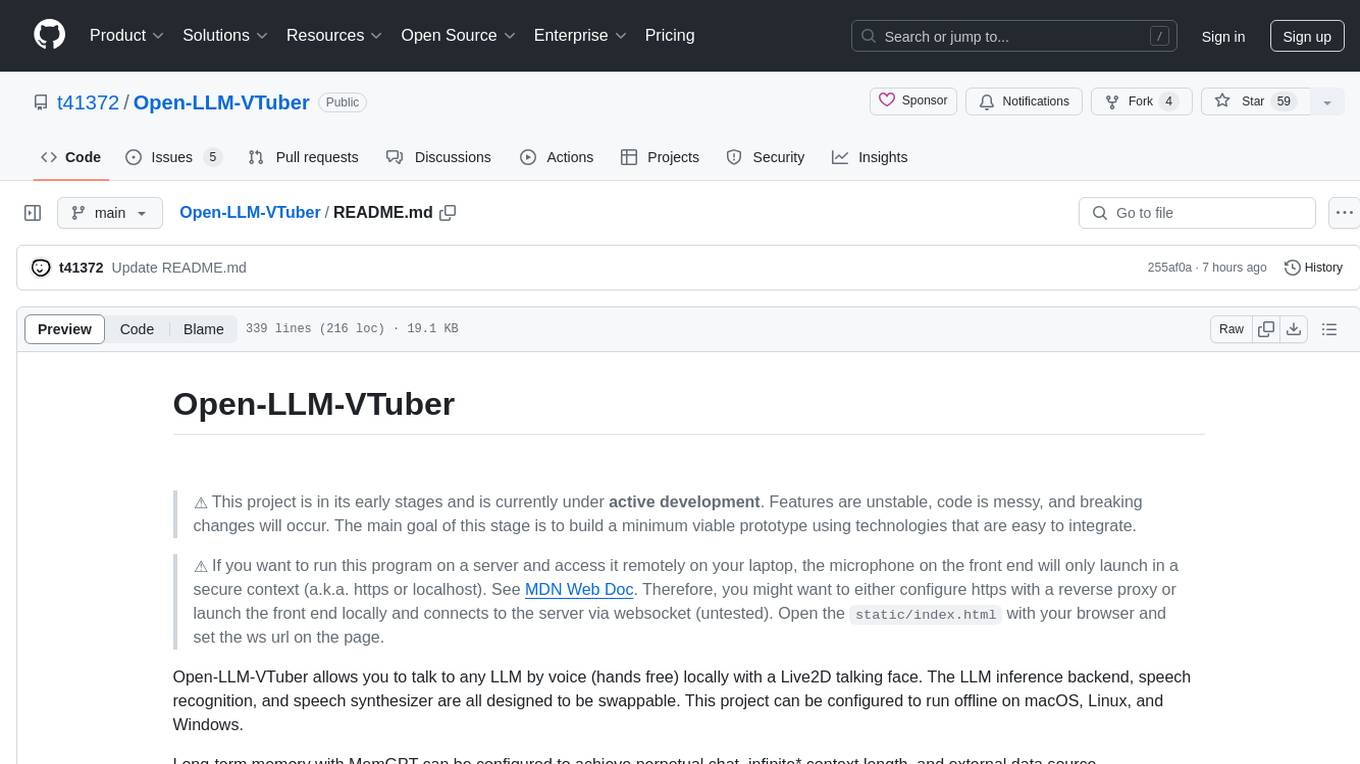Click the Sign in link
This screenshot has width=1360, height=764.
[1223, 36]
